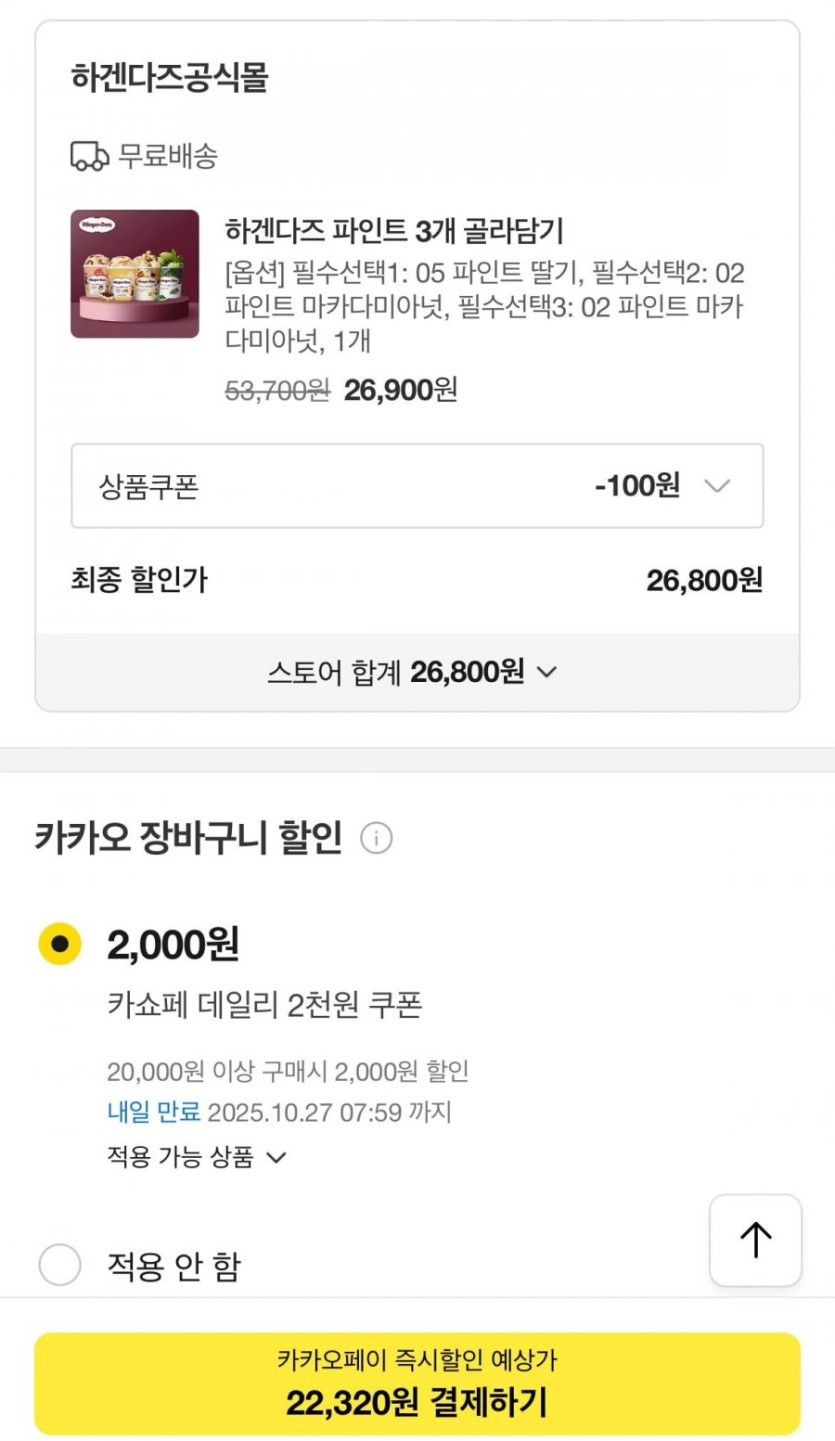The height and width of the screenshot is (1441, 835).
Task: Open the 하겐다즈공식몰 store name
Action: (x=169, y=77)
